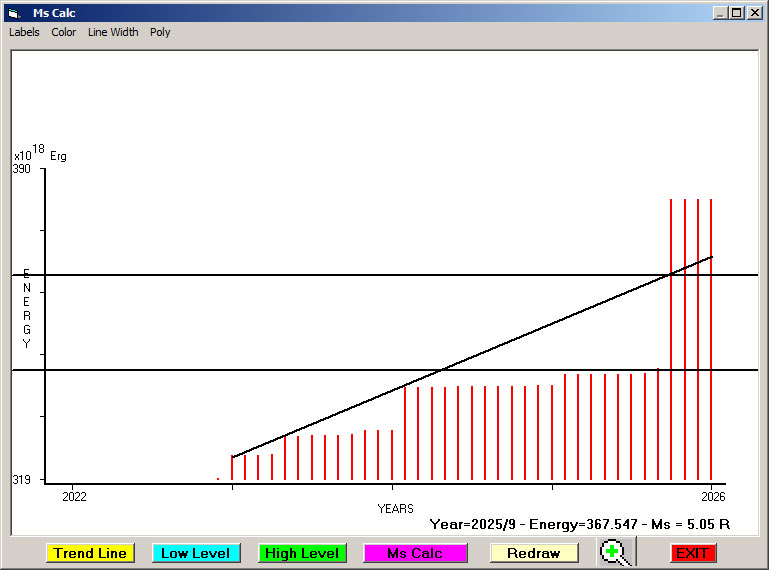Open the Labels menu
The height and width of the screenshot is (570, 769).
coord(24,32)
